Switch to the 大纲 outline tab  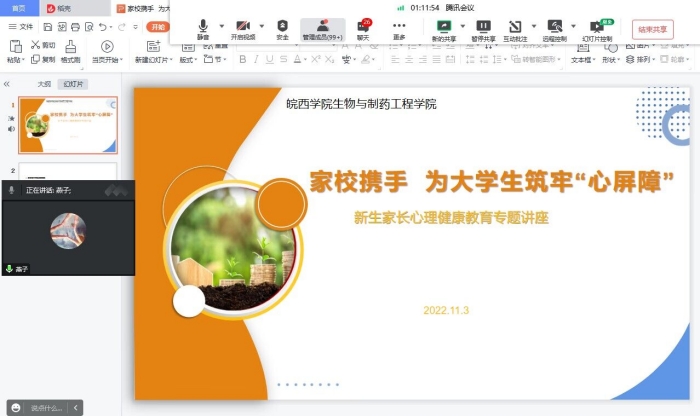click(43, 85)
